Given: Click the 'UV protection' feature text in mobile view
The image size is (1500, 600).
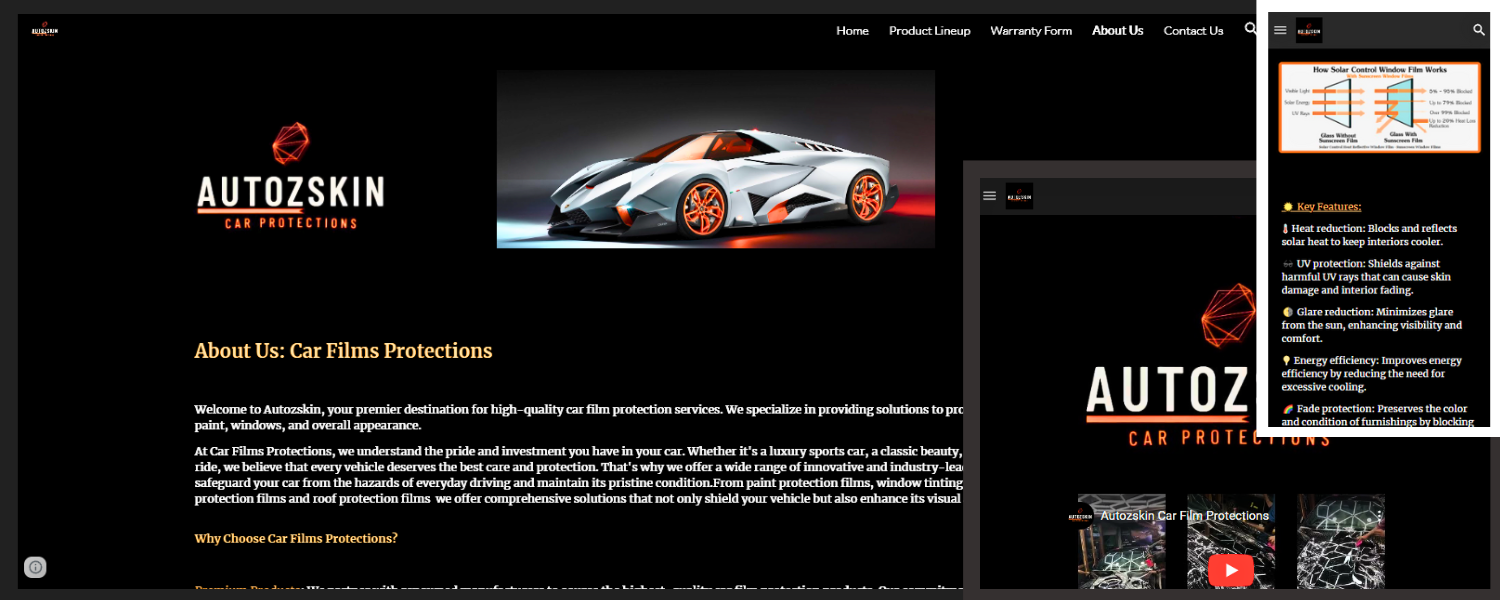Looking at the screenshot, I should (1366, 277).
